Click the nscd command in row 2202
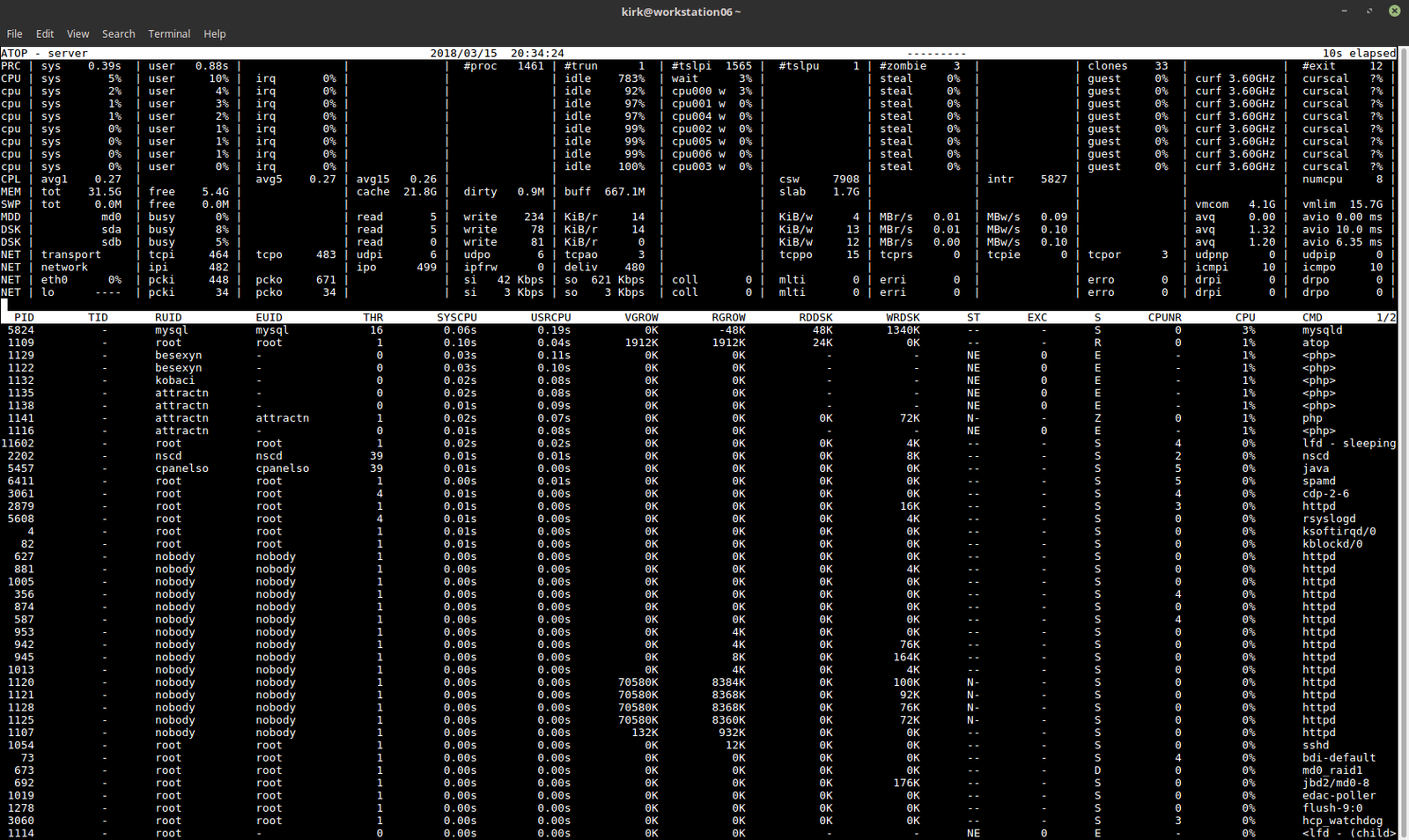The image size is (1409, 840). (x=1316, y=456)
